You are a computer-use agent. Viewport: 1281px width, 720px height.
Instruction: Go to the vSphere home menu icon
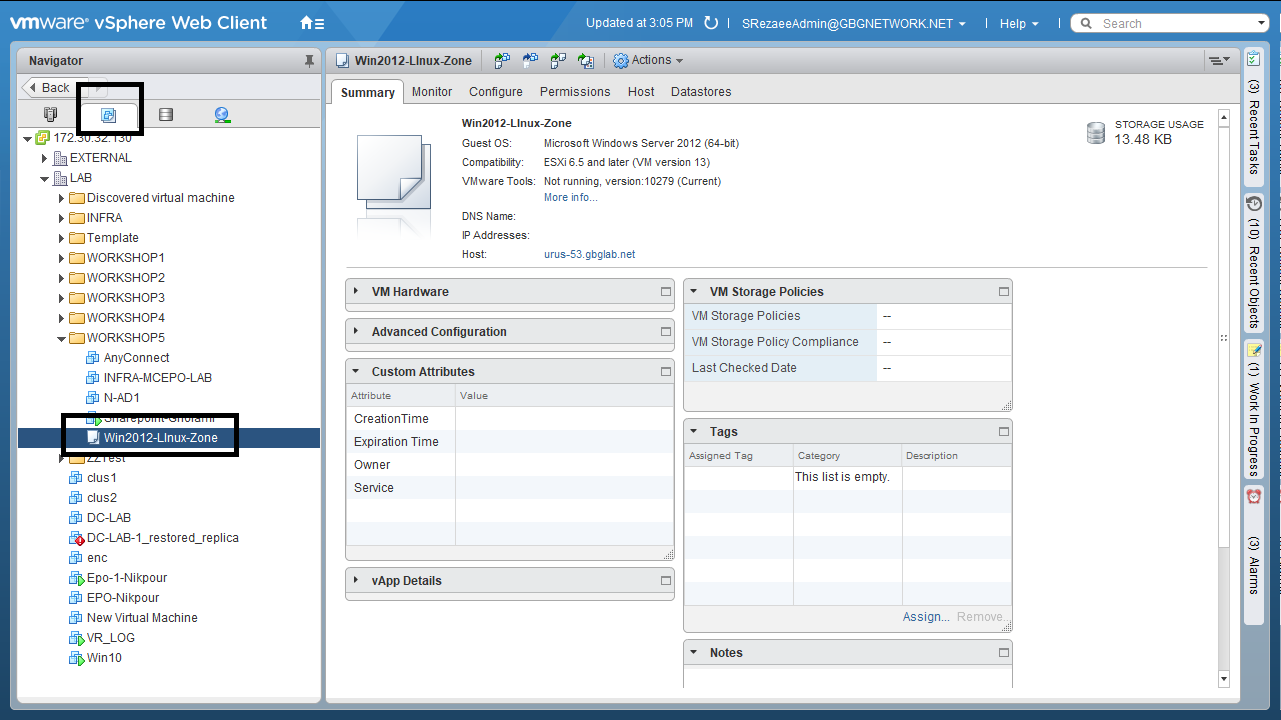(x=312, y=23)
